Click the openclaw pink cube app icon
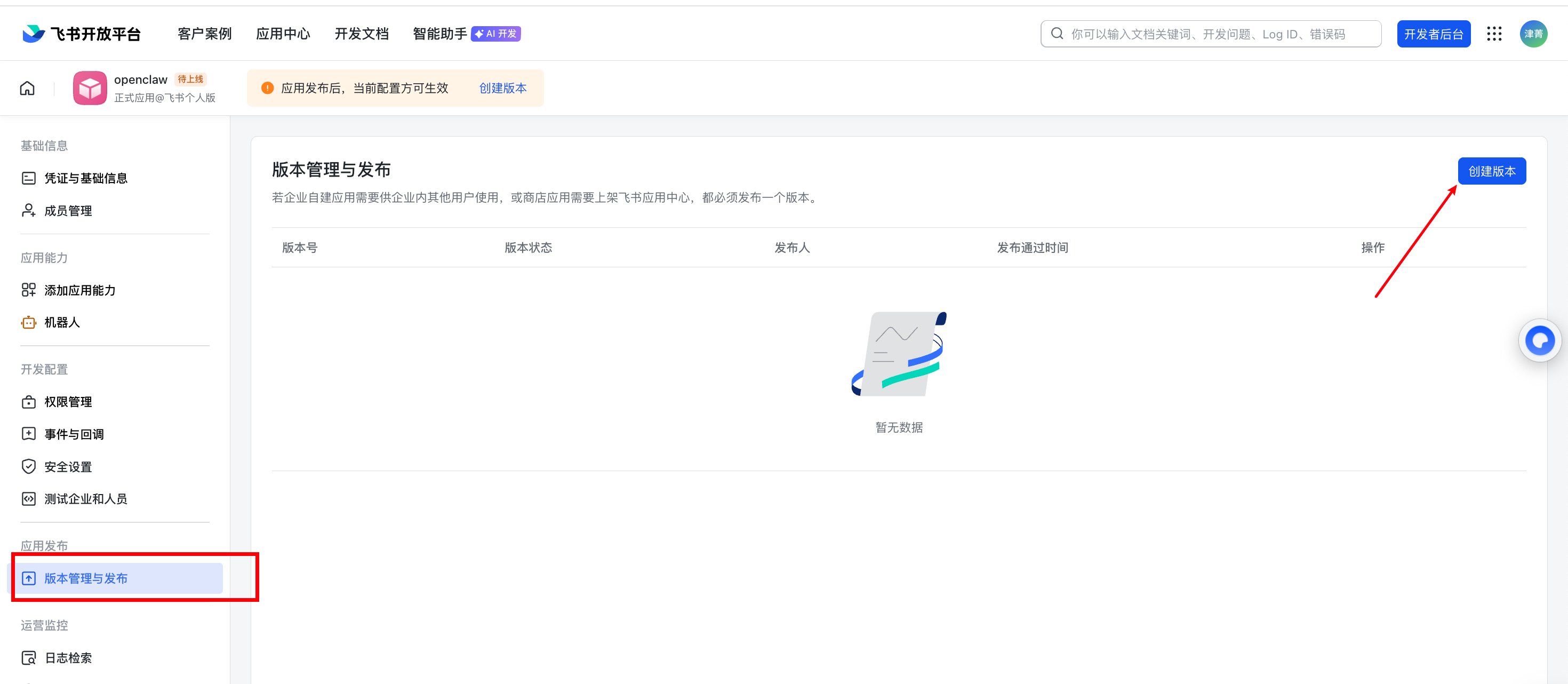Viewport: 1568px width, 684px height. tap(90, 89)
